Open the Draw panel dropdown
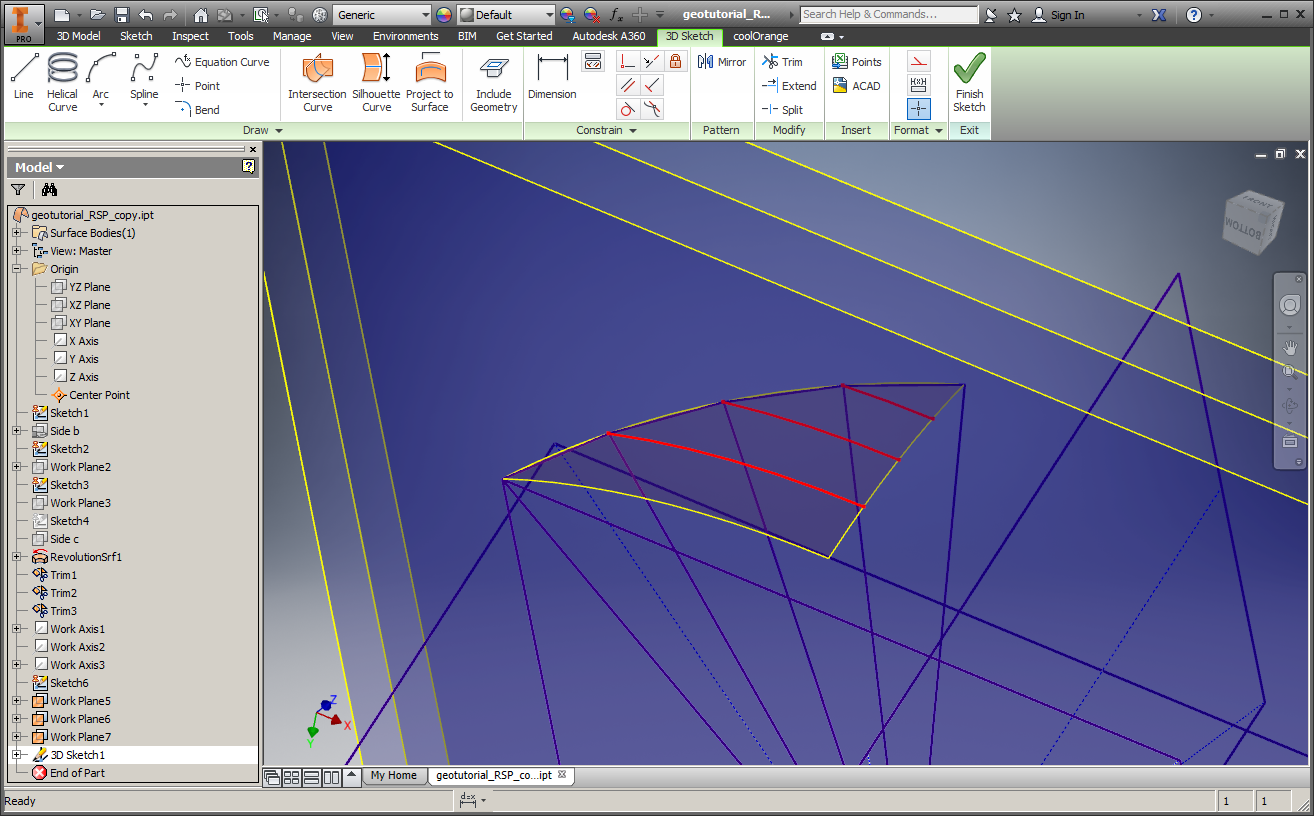The height and width of the screenshot is (816, 1314). pyautogui.click(x=263, y=130)
